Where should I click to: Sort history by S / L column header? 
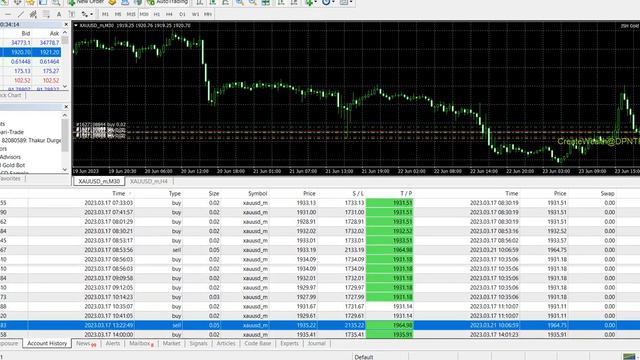click(358, 193)
